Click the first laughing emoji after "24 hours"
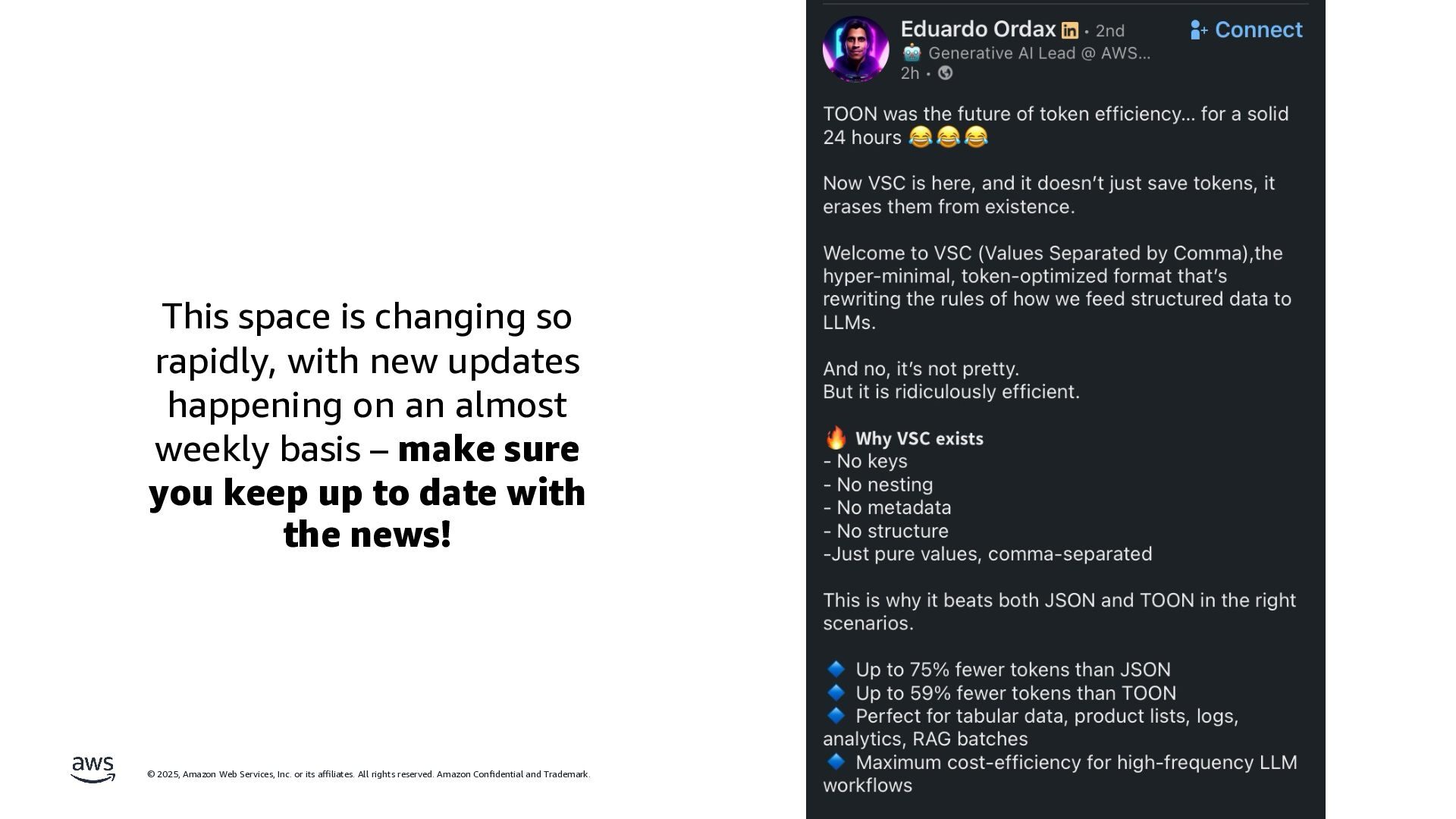 [920, 137]
